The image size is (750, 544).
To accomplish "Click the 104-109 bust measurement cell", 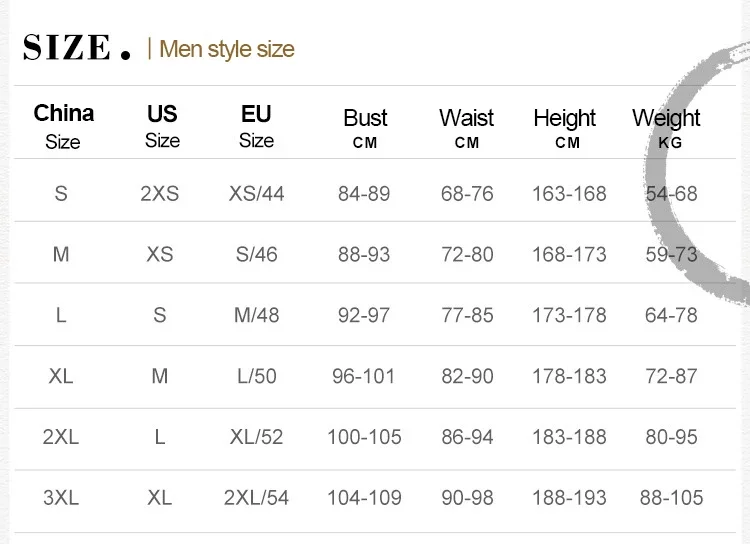I will point(364,498).
